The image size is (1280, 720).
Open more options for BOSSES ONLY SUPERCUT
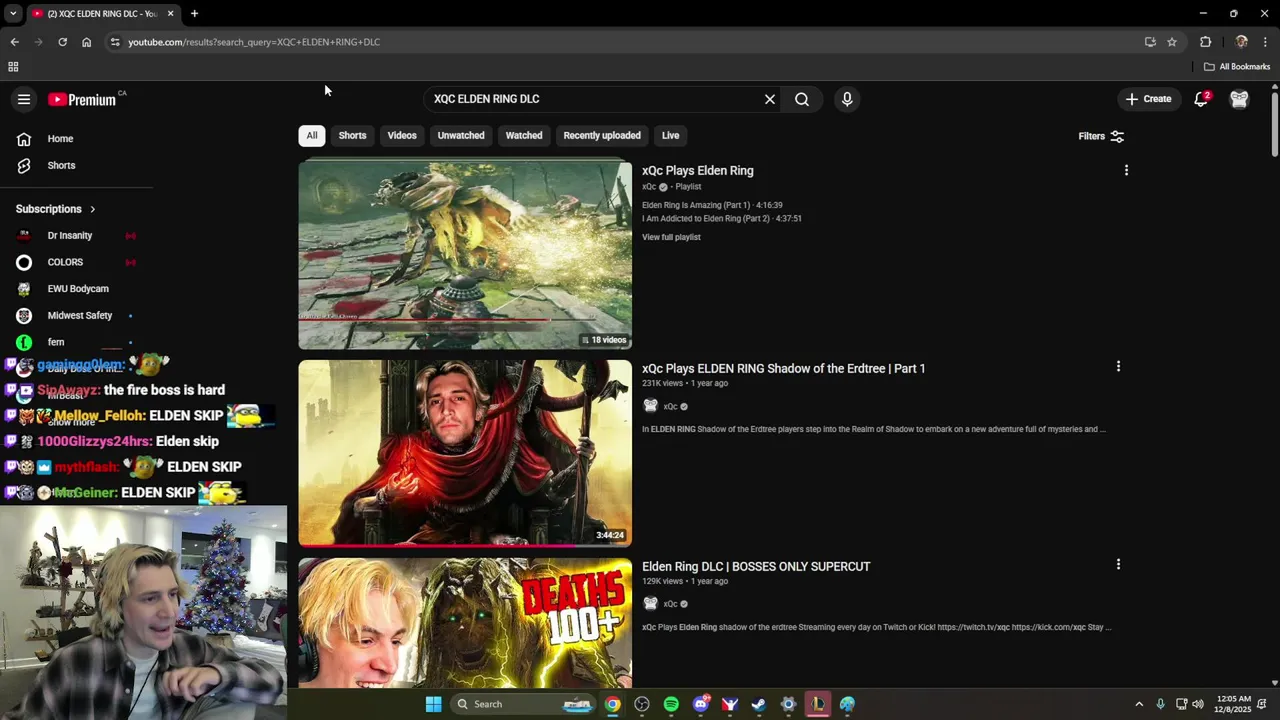pos(1118,565)
